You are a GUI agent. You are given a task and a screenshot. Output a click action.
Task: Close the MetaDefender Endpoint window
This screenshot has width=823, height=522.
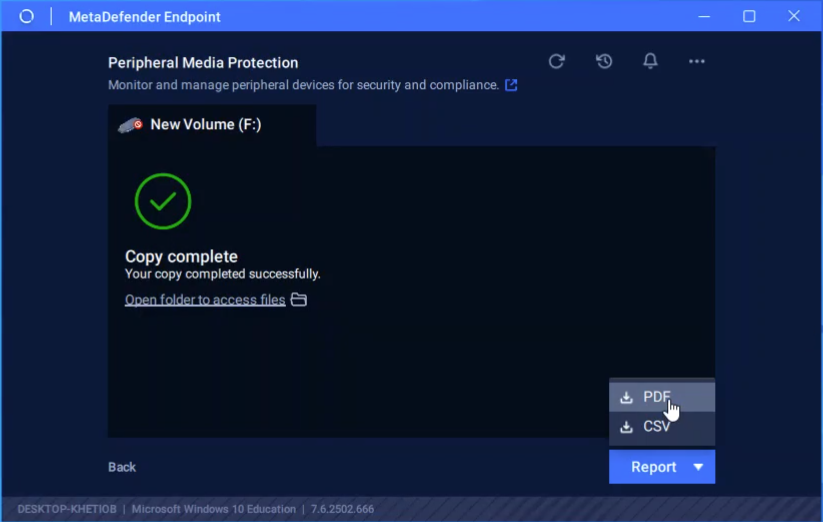click(794, 16)
